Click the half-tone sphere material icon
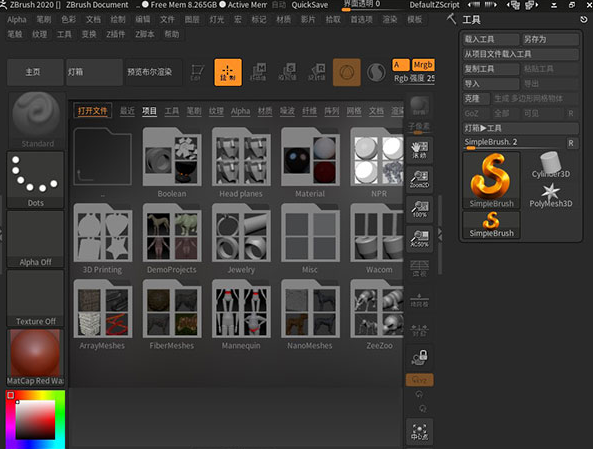Viewport: 593px width, 449px height. pos(376,72)
